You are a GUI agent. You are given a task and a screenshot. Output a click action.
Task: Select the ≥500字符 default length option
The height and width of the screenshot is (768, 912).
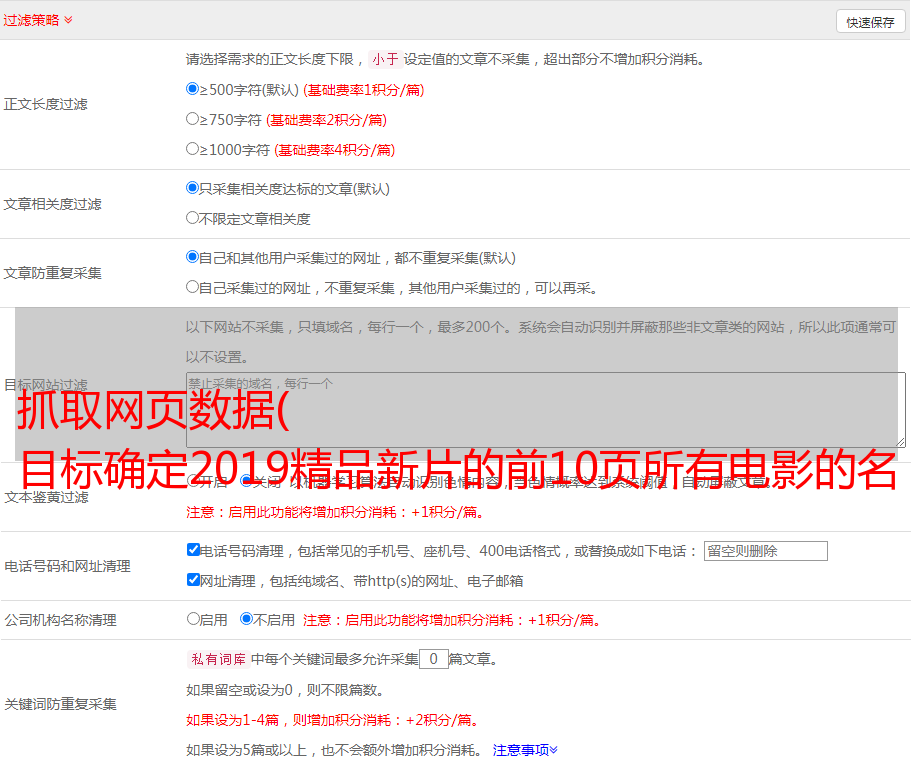pos(193,89)
